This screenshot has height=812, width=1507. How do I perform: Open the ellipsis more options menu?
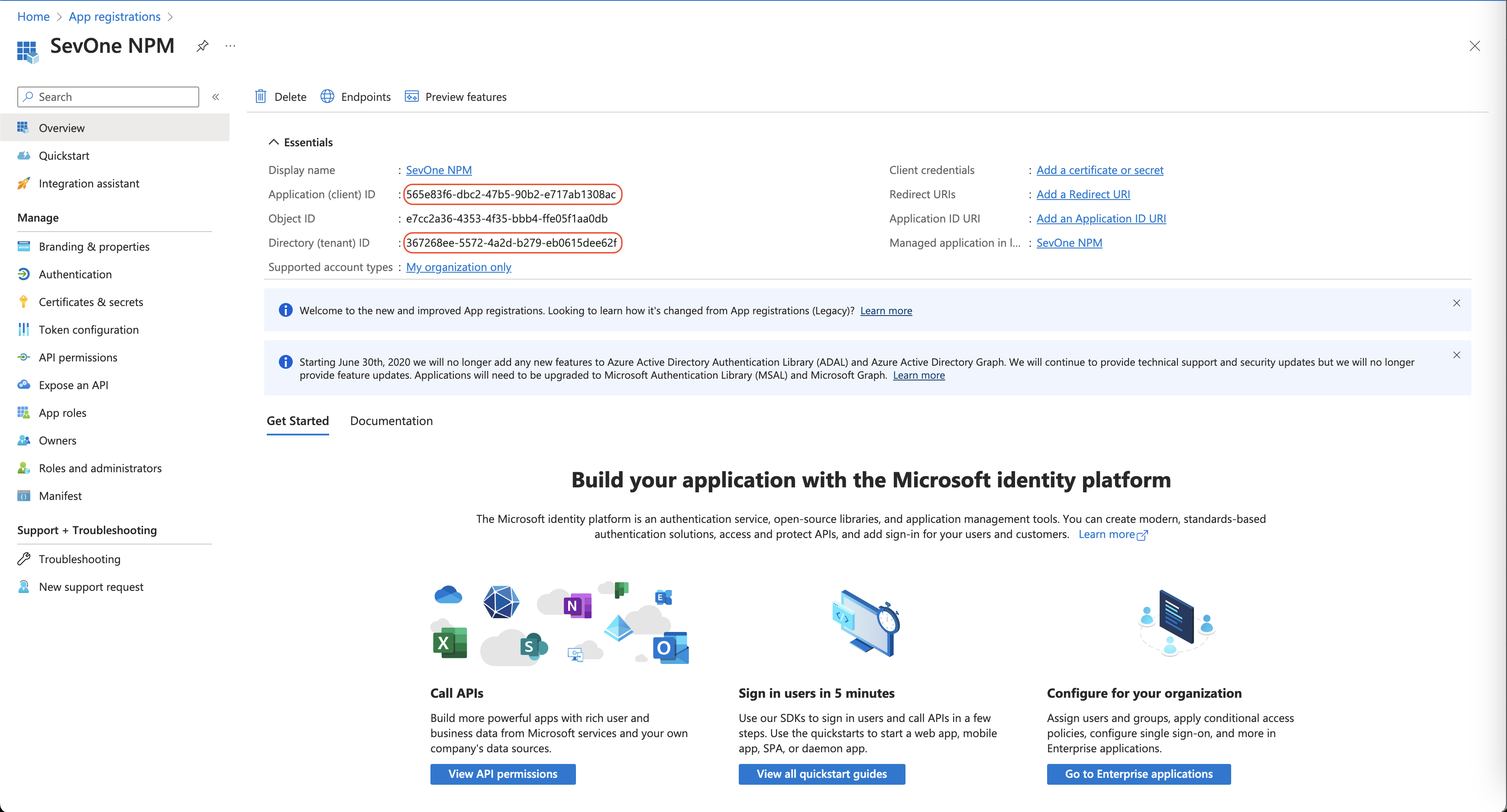point(230,45)
